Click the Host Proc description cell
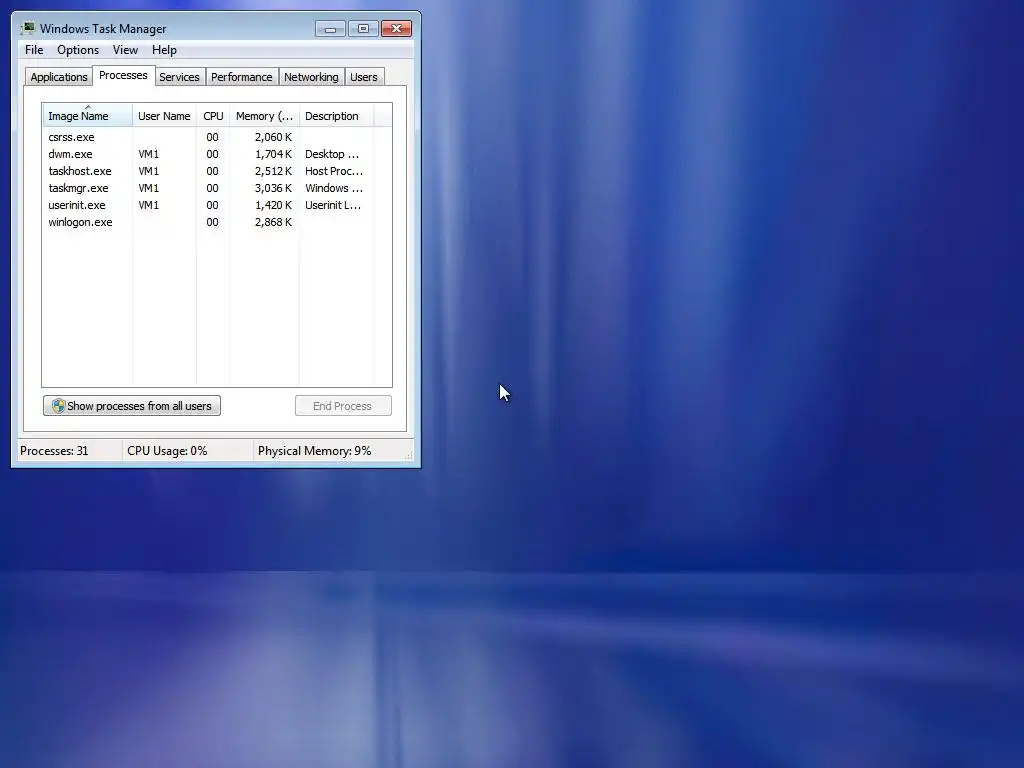Screen dimensions: 1024x768 [334, 171]
